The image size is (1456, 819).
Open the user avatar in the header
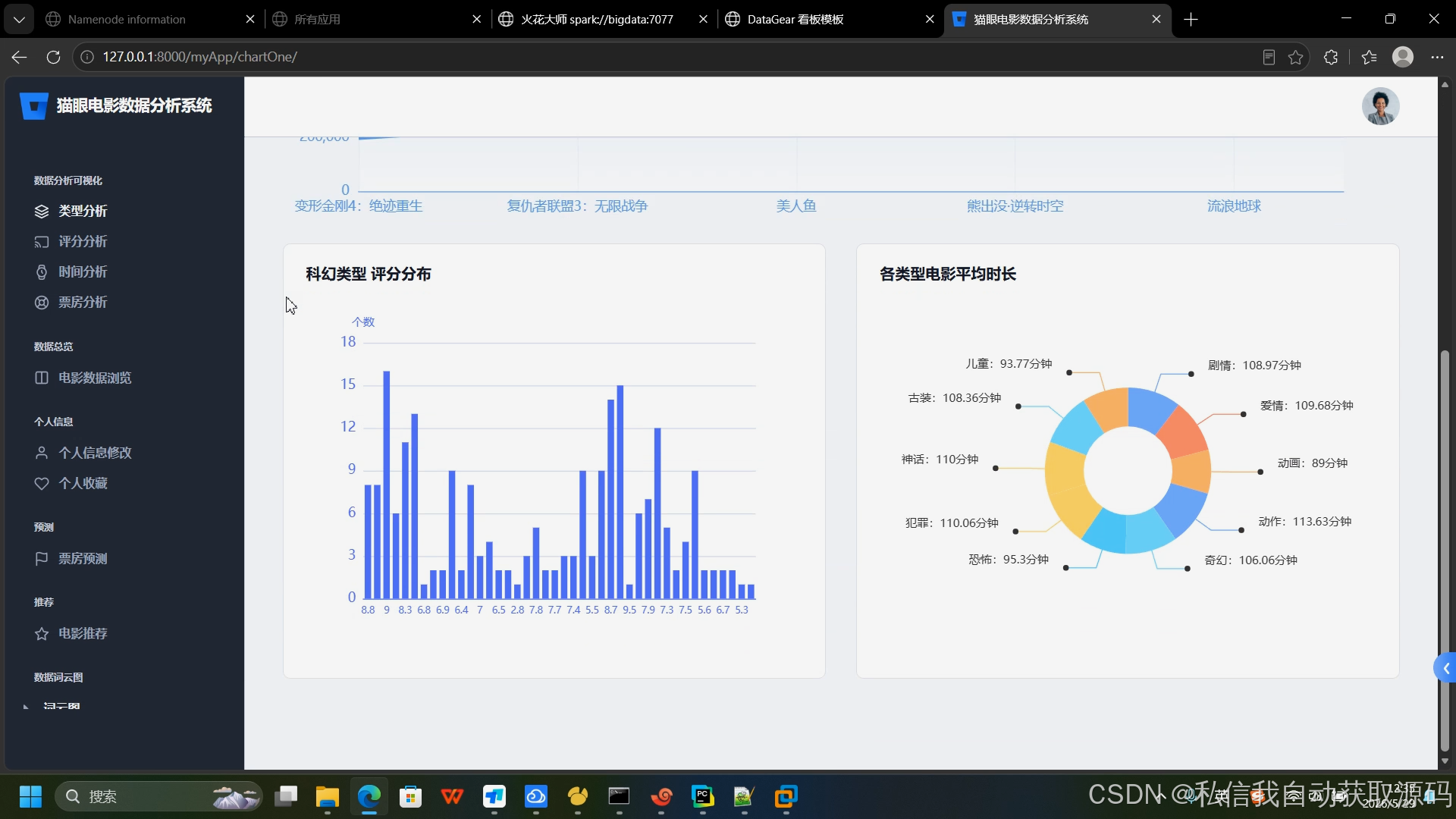[x=1380, y=106]
